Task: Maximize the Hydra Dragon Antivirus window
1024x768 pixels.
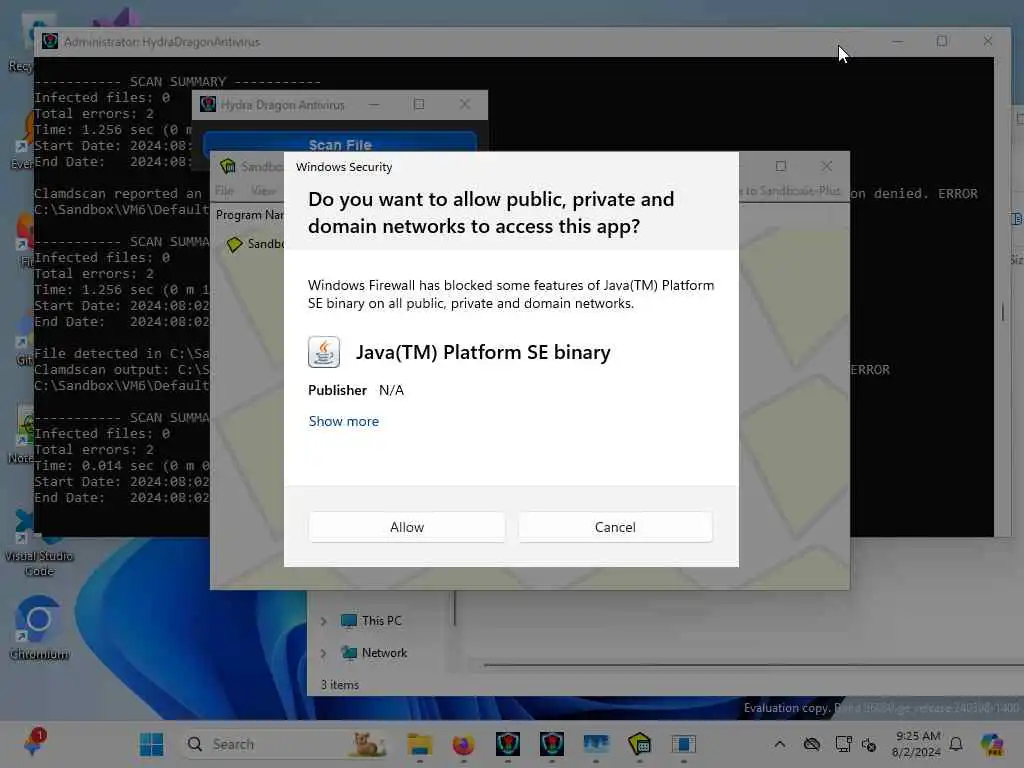Action: 419,104
